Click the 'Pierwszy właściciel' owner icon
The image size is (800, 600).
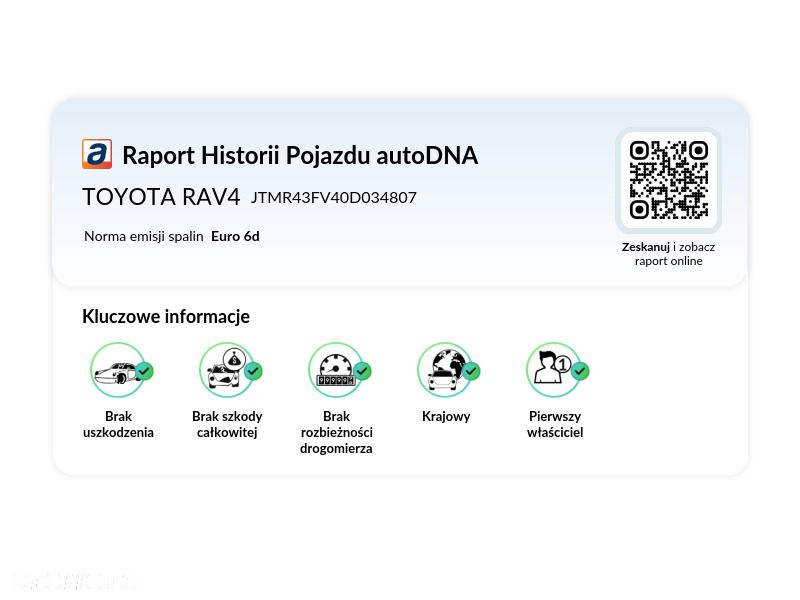point(557,370)
